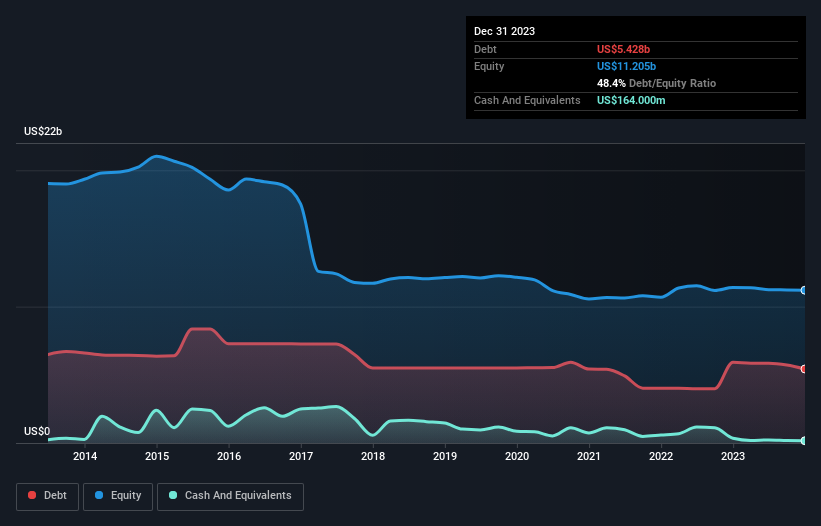Click the Equity label in tooltip
This screenshot has height=526, width=821.
point(489,66)
